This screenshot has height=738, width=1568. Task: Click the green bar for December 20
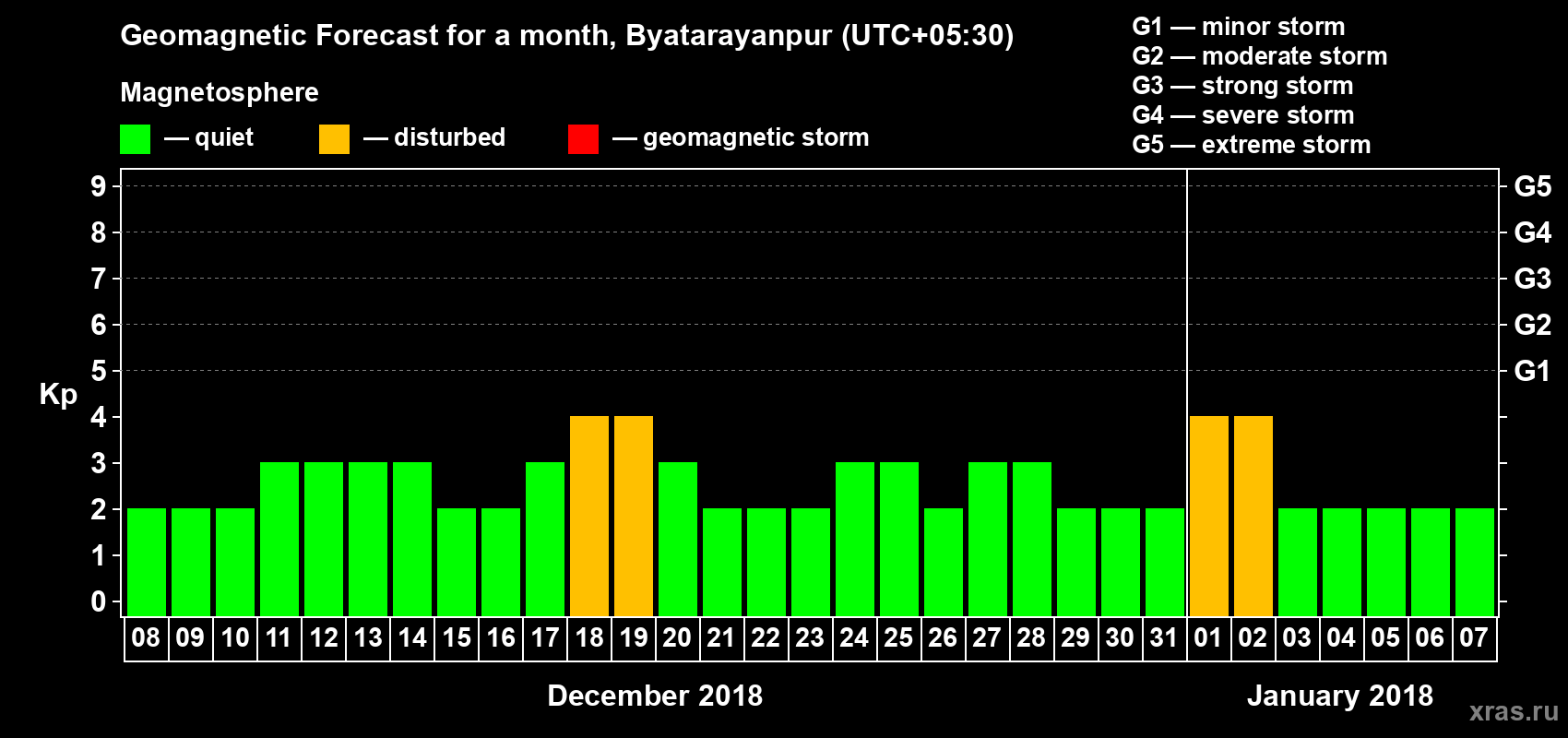678,539
